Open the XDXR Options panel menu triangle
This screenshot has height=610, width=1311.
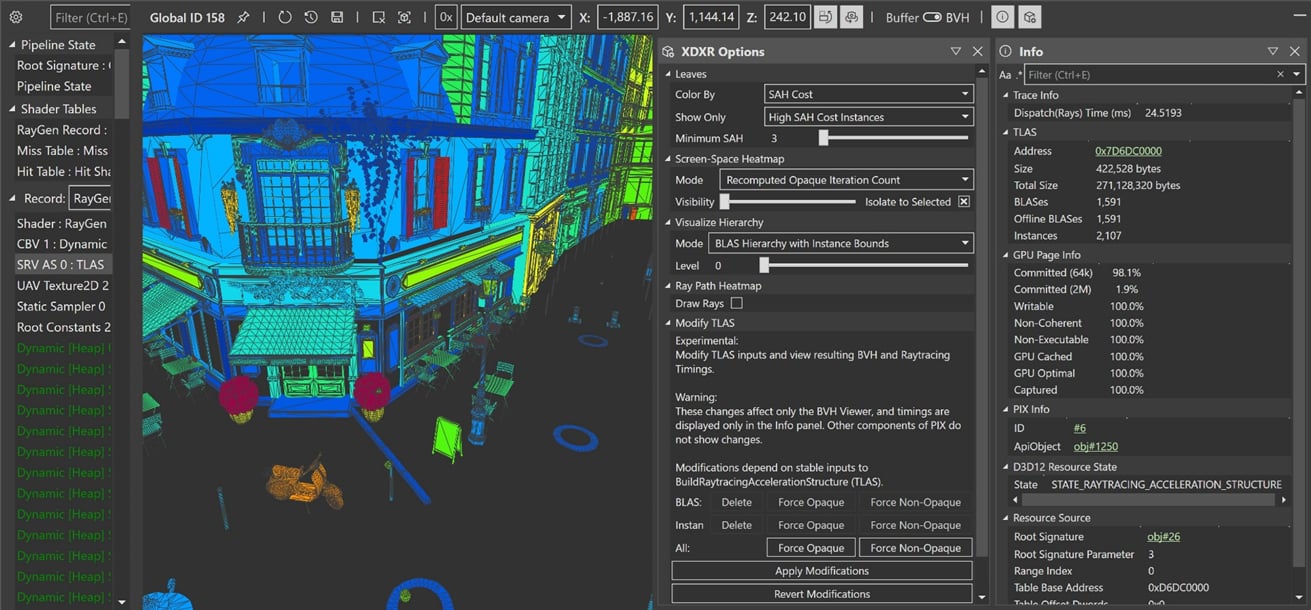coord(956,51)
